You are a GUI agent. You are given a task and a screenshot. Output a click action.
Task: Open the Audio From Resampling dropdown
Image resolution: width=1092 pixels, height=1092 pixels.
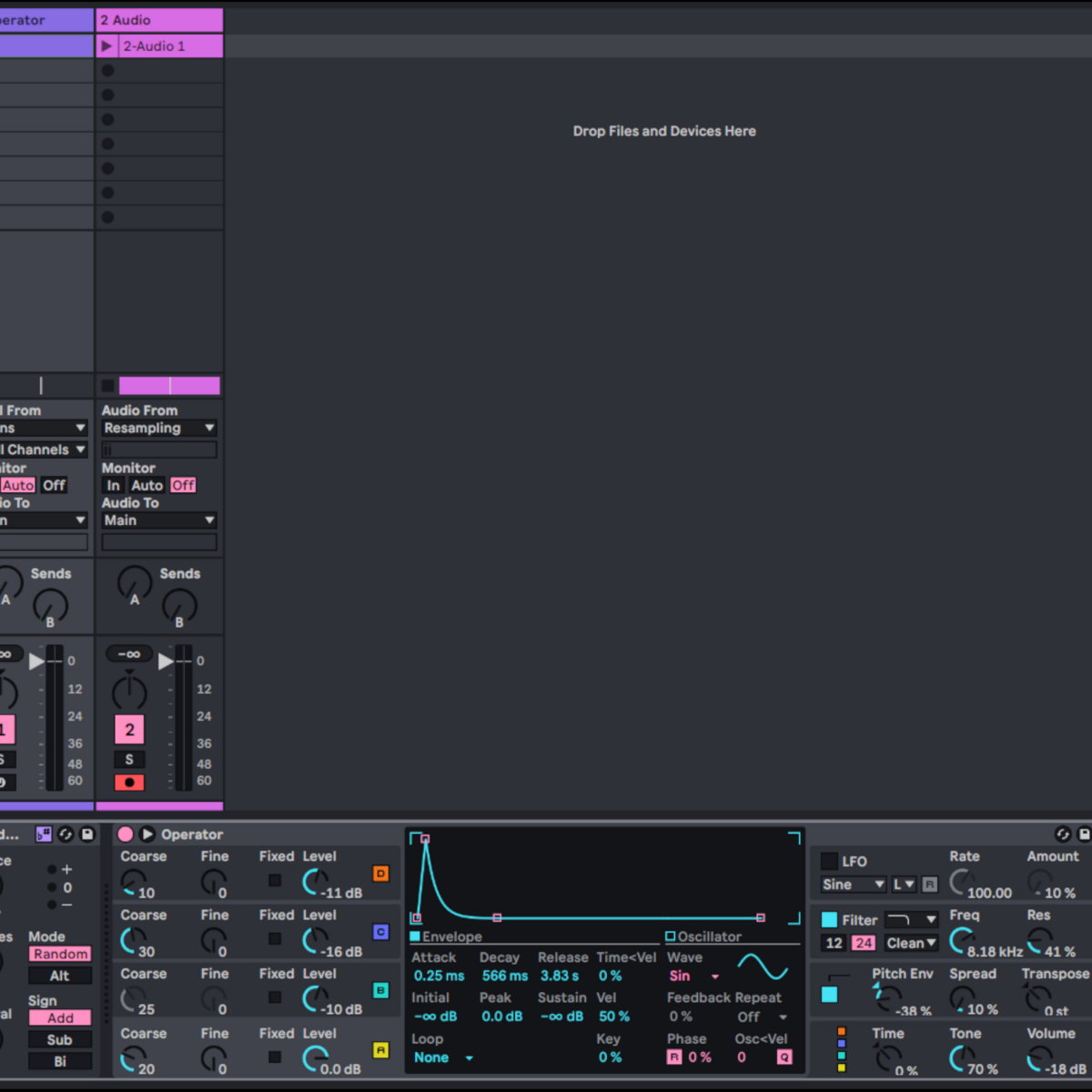[158, 428]
